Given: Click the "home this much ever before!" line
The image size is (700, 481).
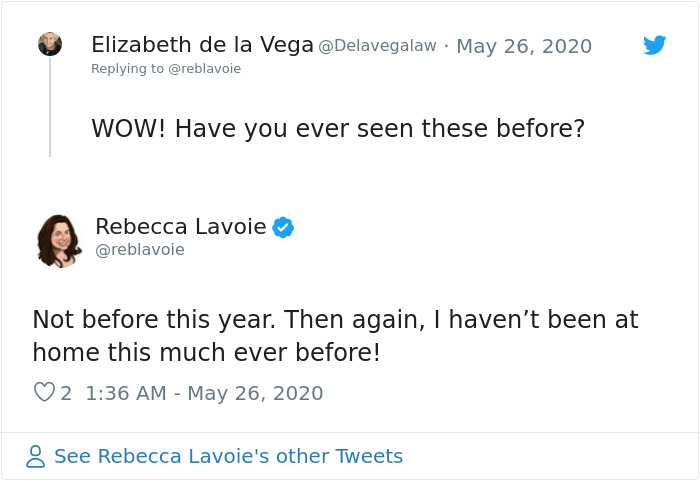Looking at the screenshot, I should pos(207,352).
